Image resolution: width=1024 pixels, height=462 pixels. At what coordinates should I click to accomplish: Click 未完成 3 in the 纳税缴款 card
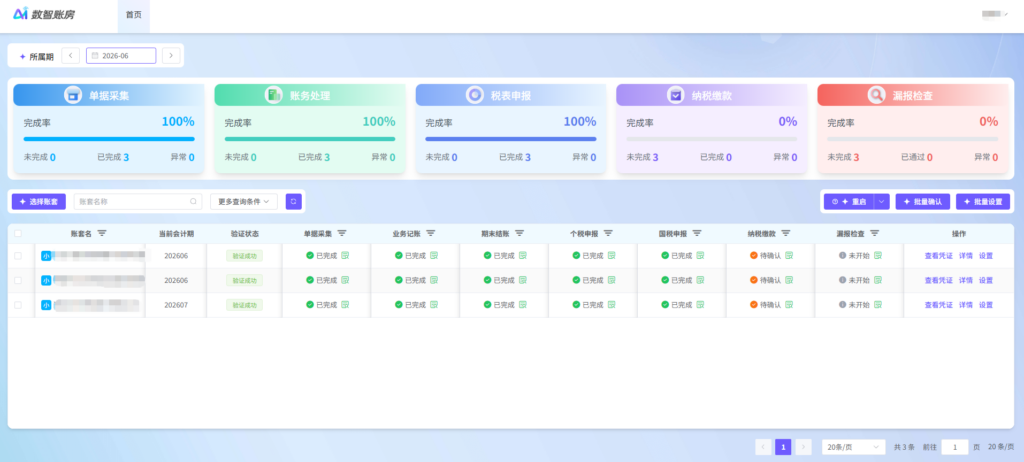tap(642, 157)
